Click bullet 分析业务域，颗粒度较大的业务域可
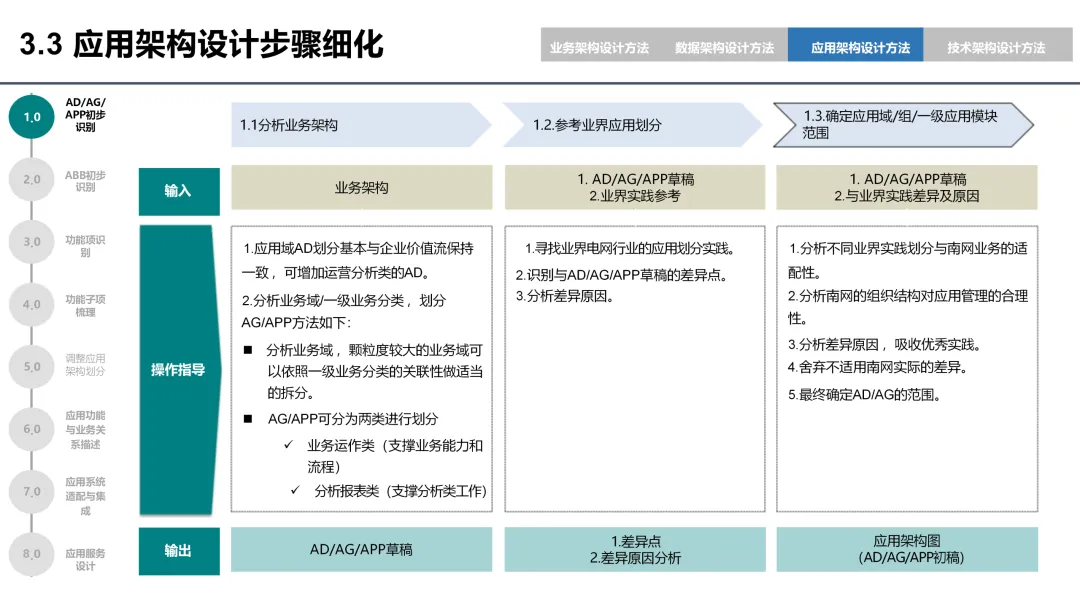Screen dimensions: 1080x608 375,350
